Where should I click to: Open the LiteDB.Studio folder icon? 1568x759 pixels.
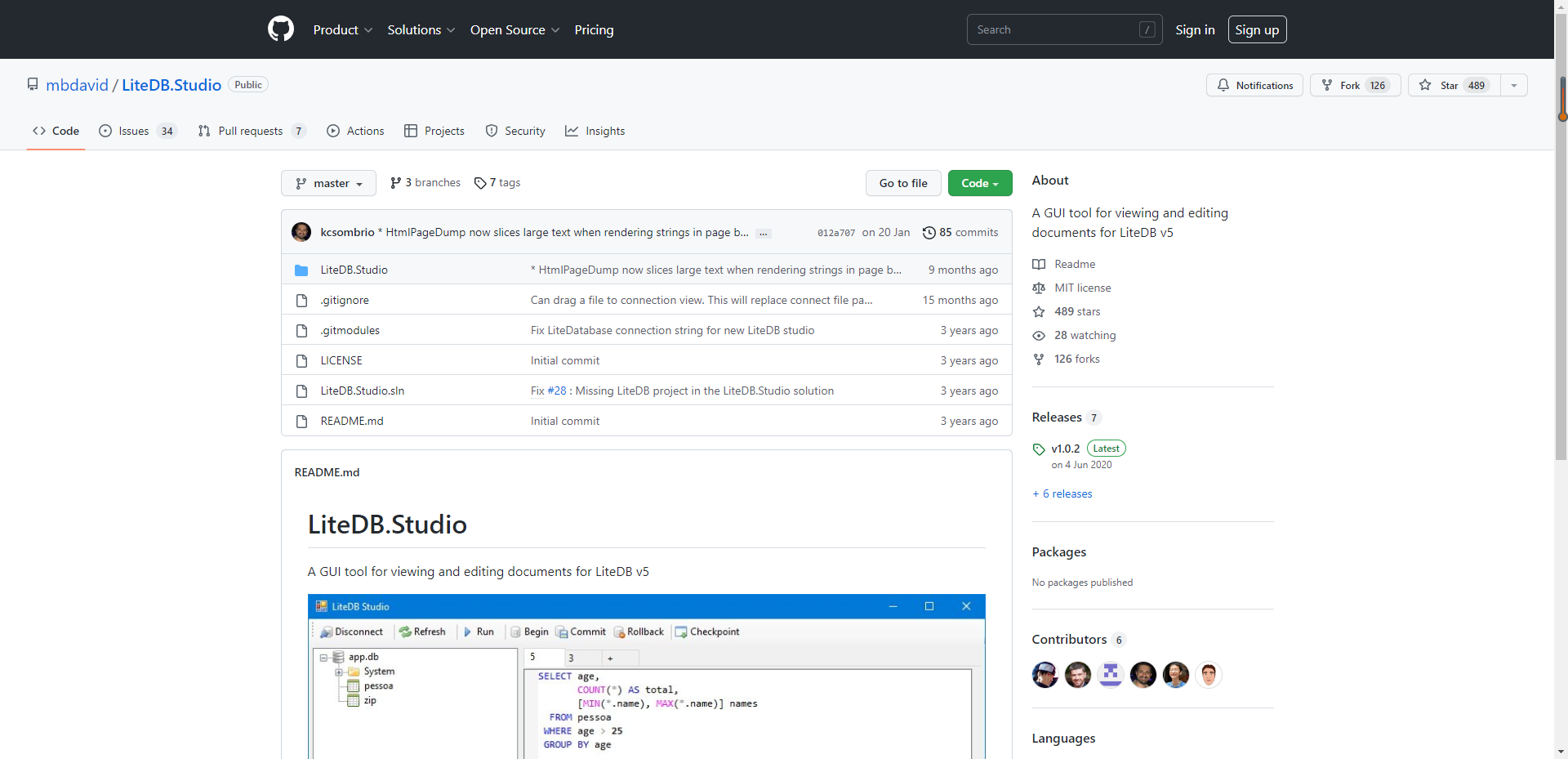point(301,270)
